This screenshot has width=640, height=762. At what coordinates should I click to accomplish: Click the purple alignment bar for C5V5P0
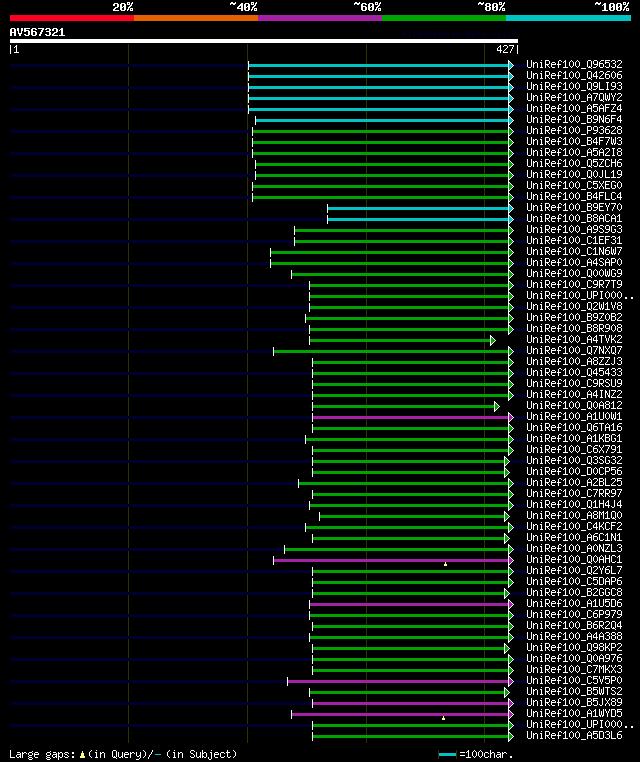pos(398,681)
